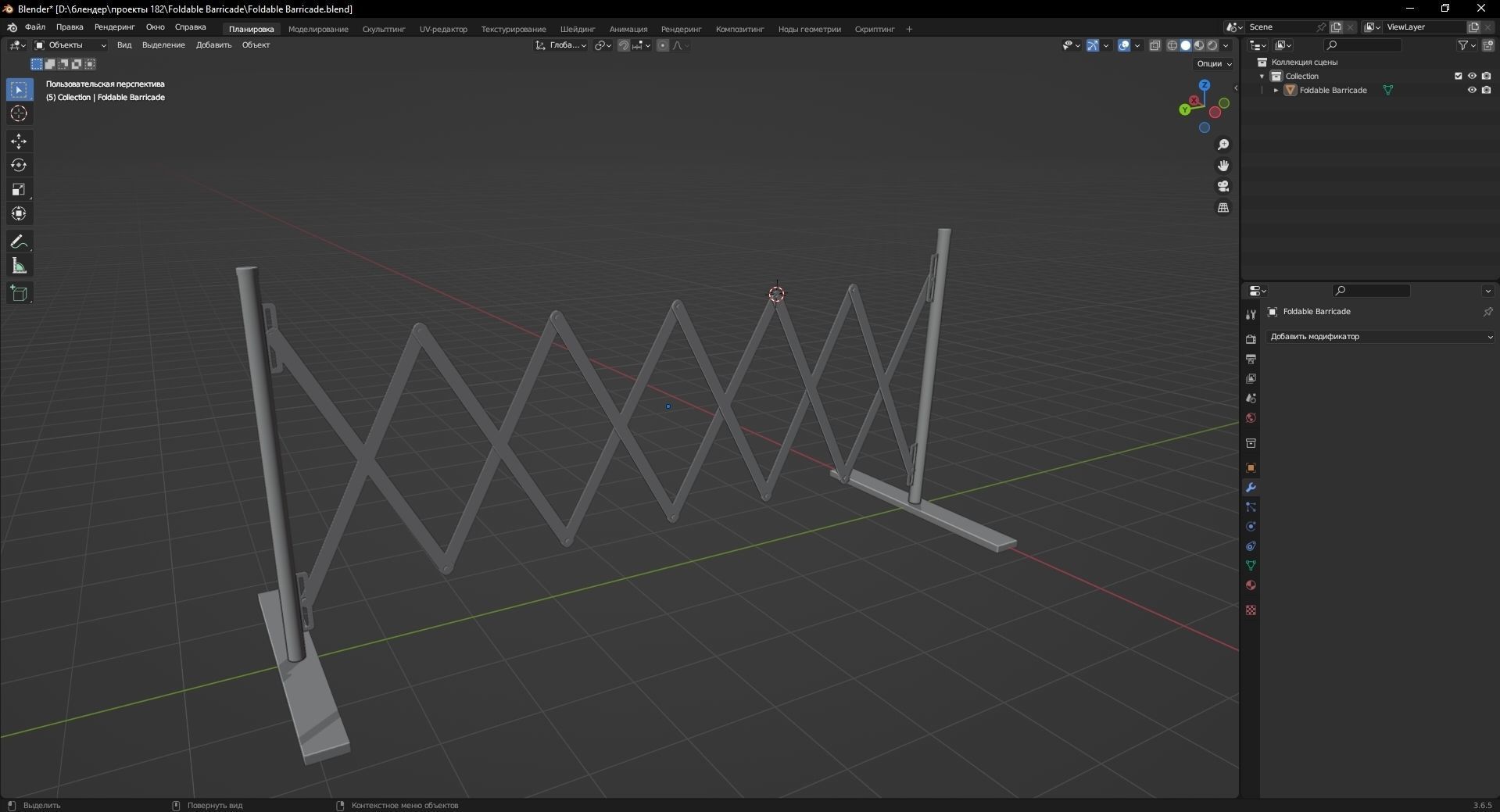Select the Annotate pencil tool
This screenshot has width=1500, height=812.
tap(19, 241)
